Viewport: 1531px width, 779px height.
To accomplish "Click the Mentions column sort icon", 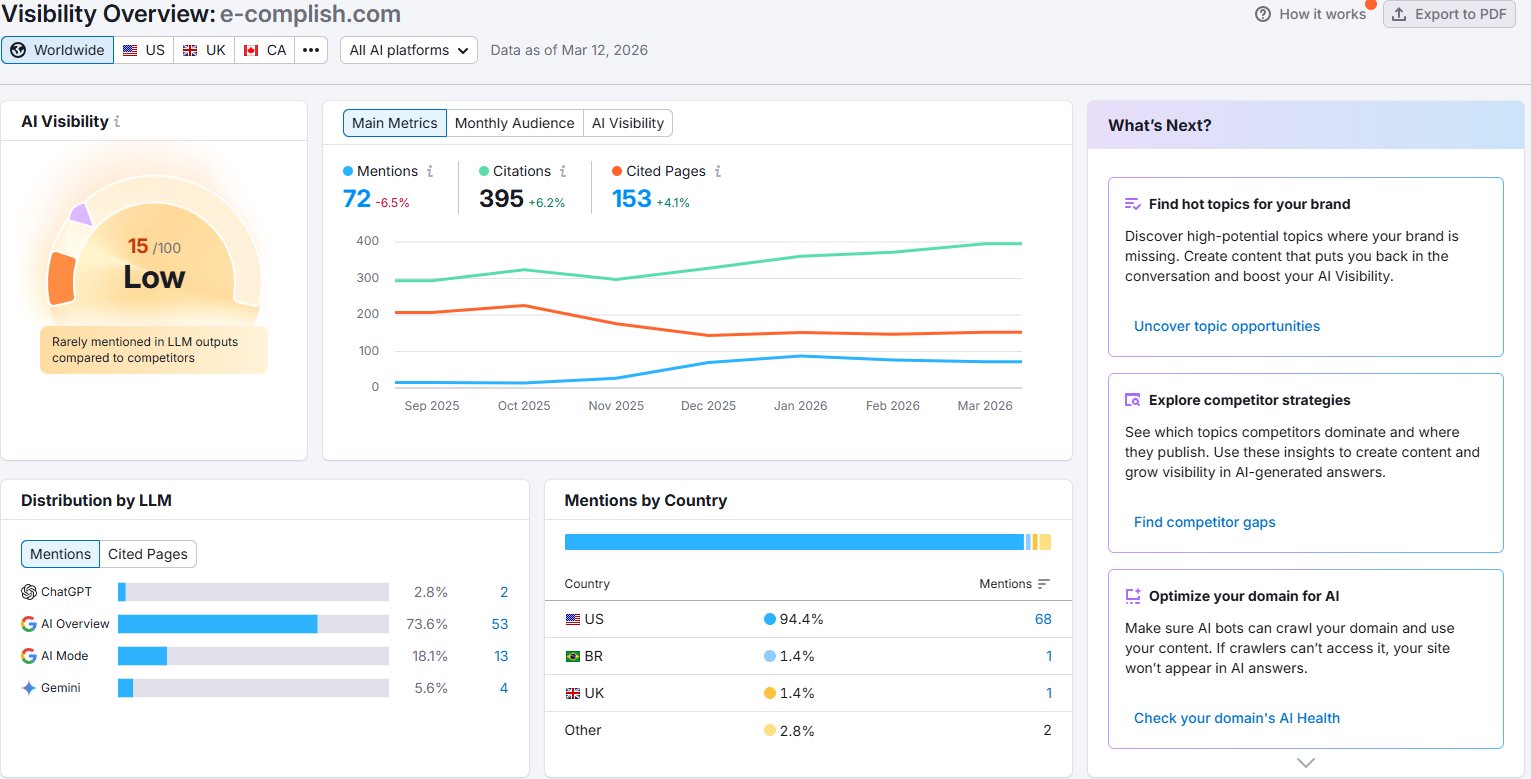I will pos(1044,584).
